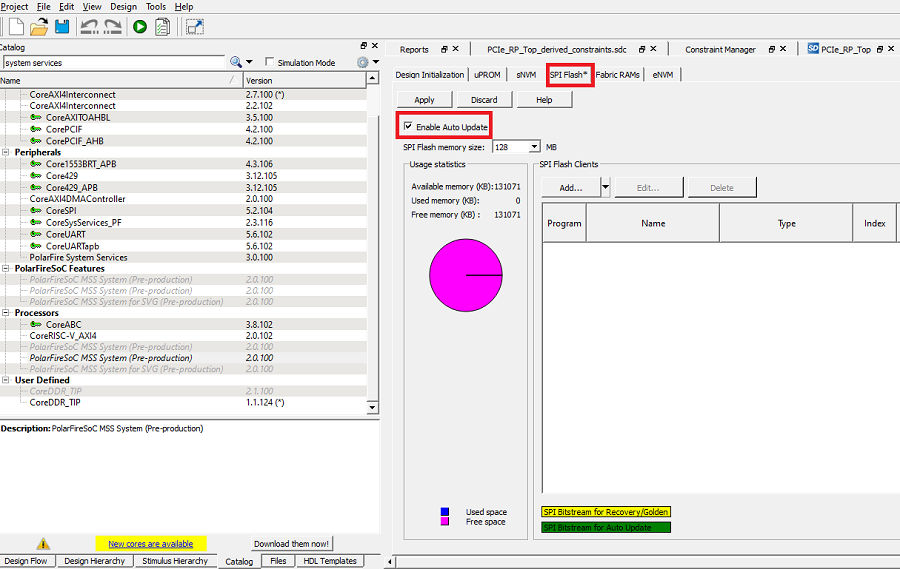Click the Undo arrow icon
The width and height of the screenshot is (900, 569).
[x=89, y=27]
